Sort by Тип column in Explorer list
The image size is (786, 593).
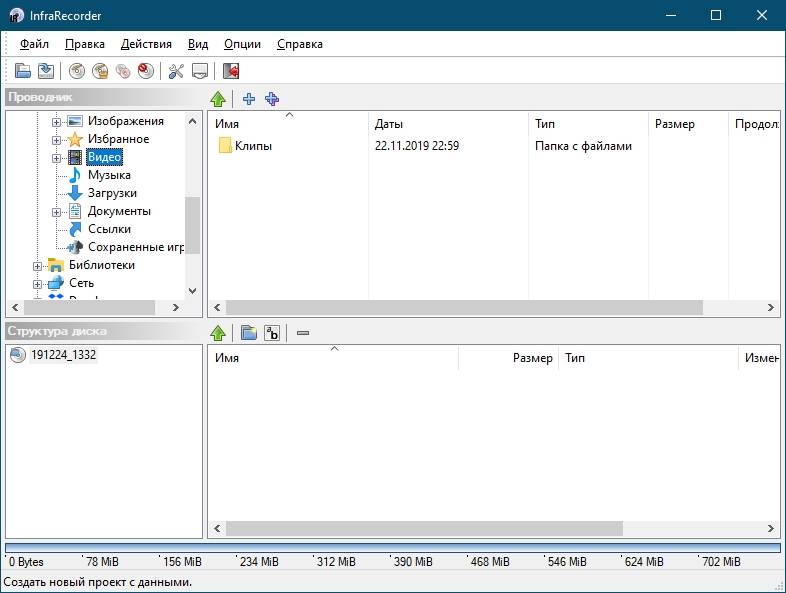pyautogui.click(x=588, y=124)
